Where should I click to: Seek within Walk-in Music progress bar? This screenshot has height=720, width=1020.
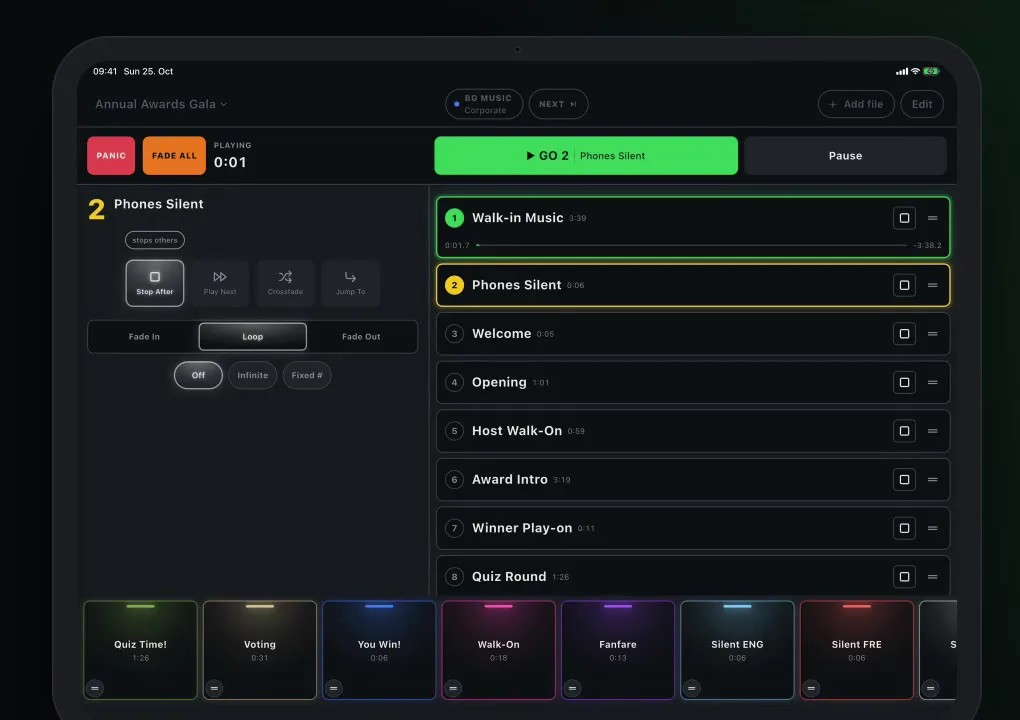[x=691, y=245]
